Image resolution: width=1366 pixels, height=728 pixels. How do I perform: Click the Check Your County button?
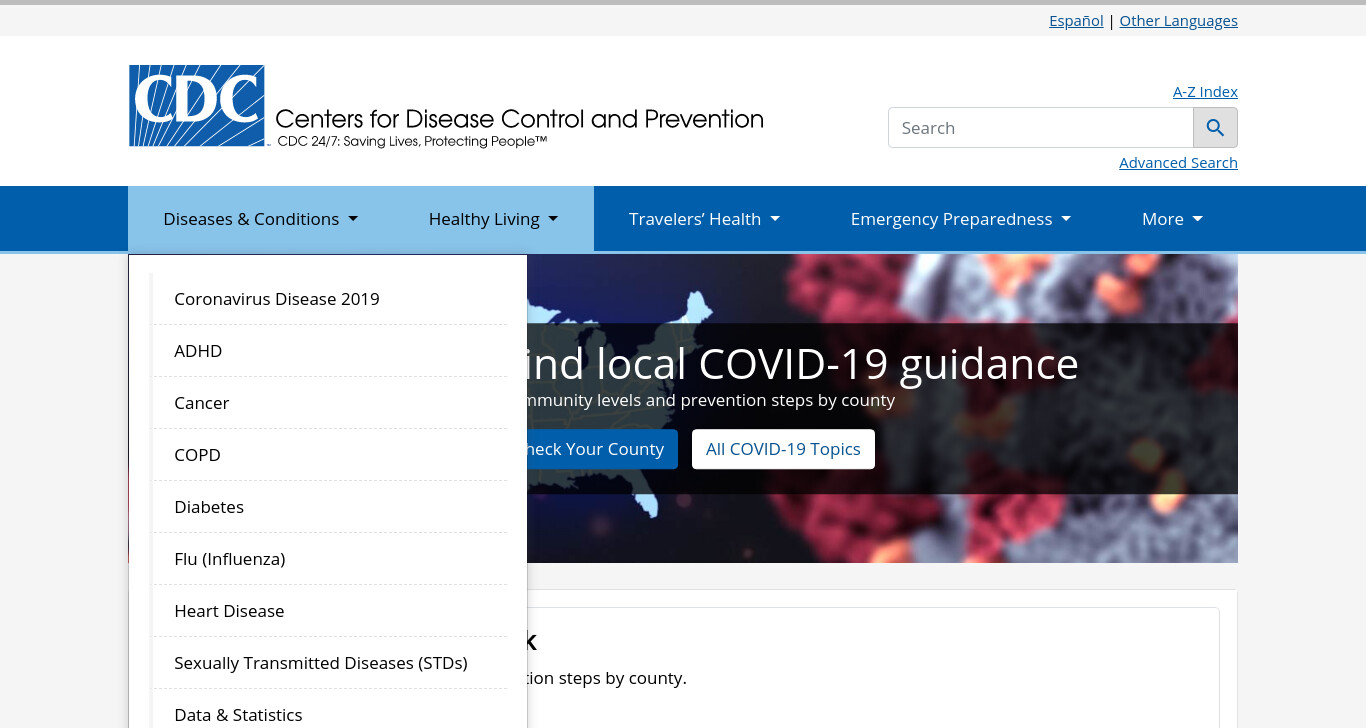pyautogui.click(x=602, y=449)
